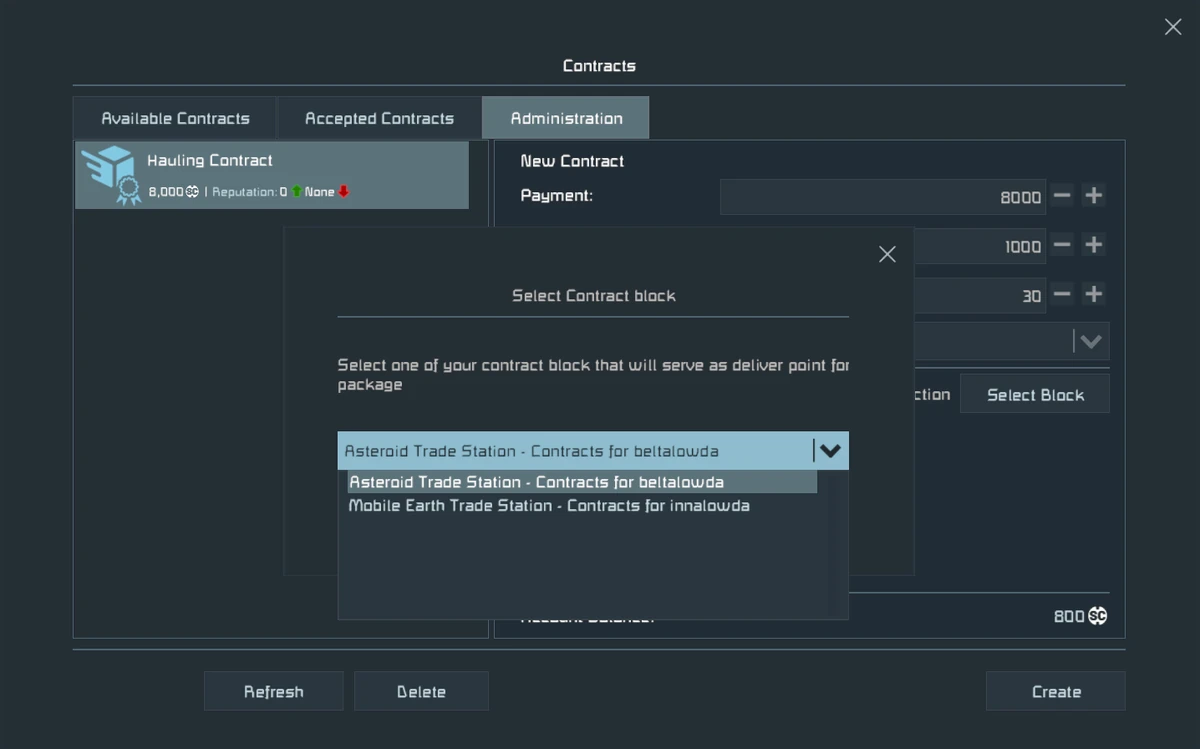Click the plus icon to increase Payment

[1093, 196]
